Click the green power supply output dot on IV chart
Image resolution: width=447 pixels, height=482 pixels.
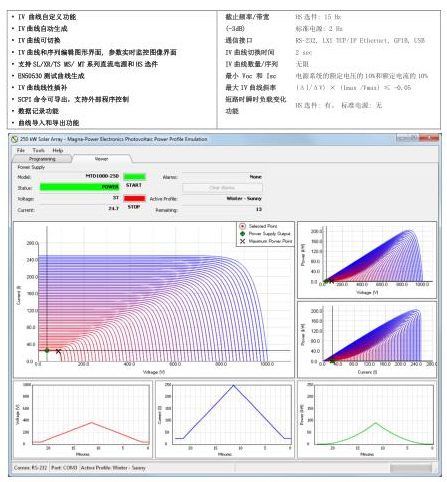47,350
